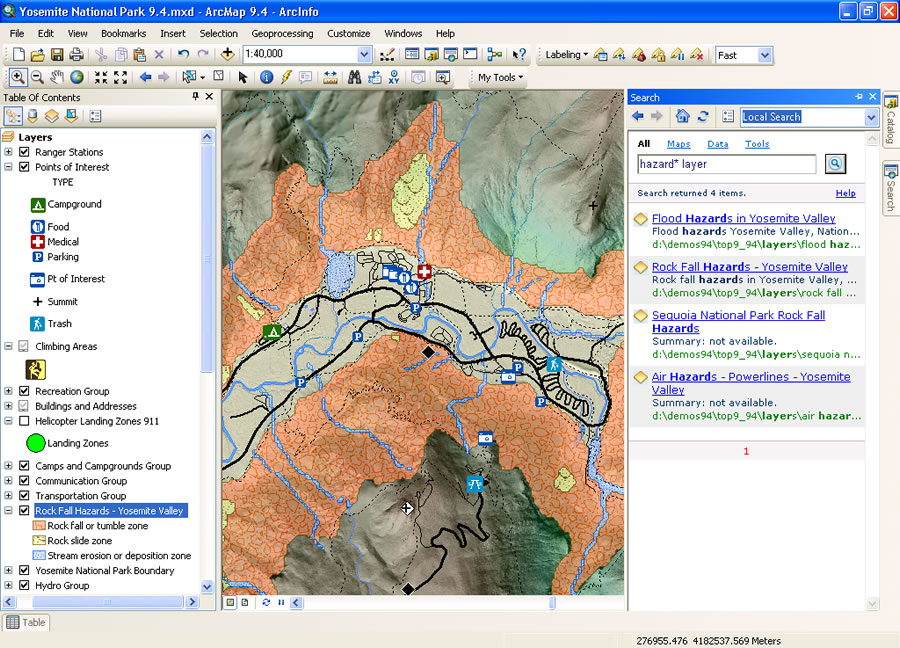Open the Fast label engine dropdown
The image size is (900, 648).
coord(764,56)
